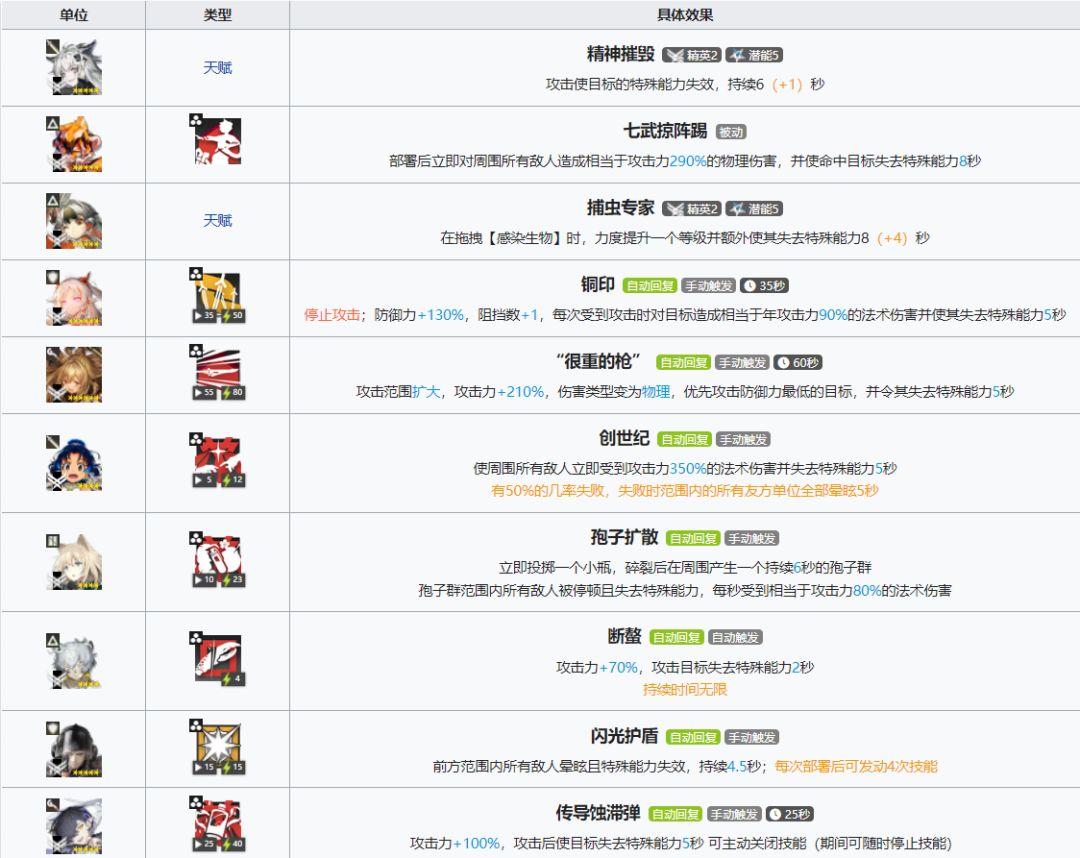Click 自动回复 tag beside 孢子扩散
Viewport: 1080px width, 858px height.
(x=693, y=538)
